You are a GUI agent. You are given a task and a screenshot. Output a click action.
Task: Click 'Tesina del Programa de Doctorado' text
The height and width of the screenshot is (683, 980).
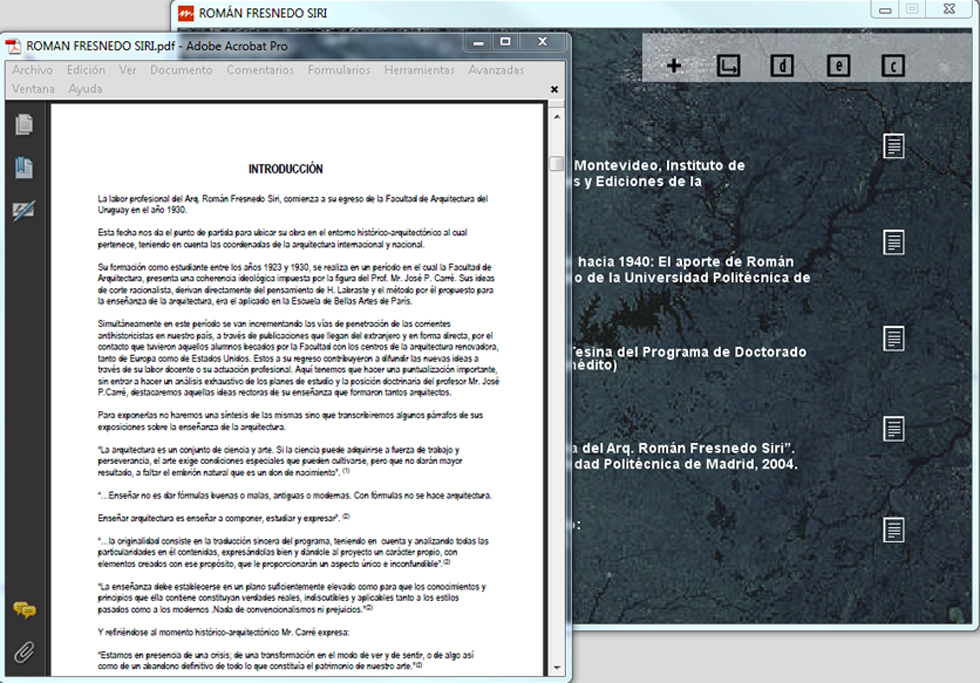pos(688,352)
